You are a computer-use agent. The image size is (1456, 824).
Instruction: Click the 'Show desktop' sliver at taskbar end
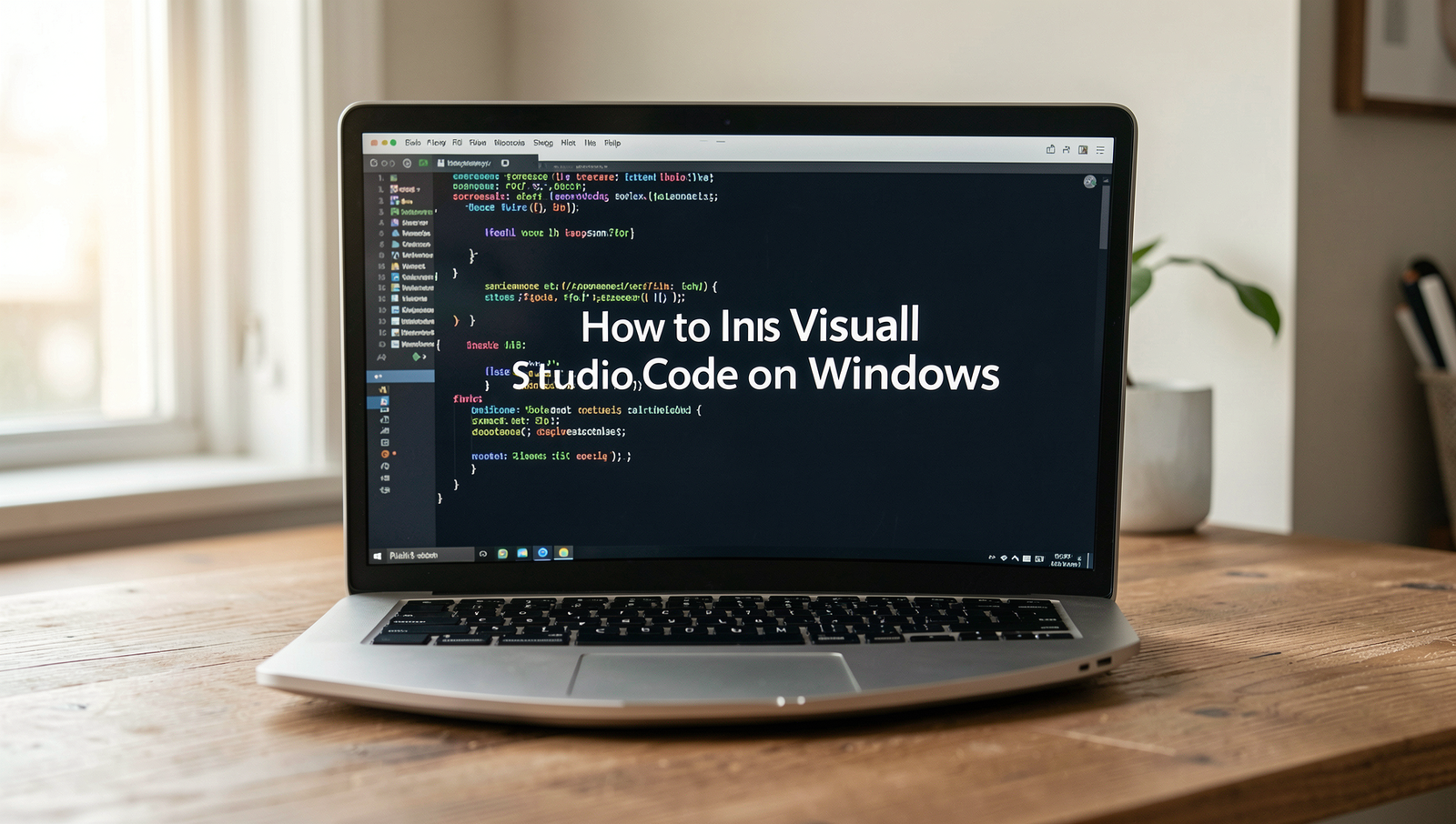coord(1088,559)
